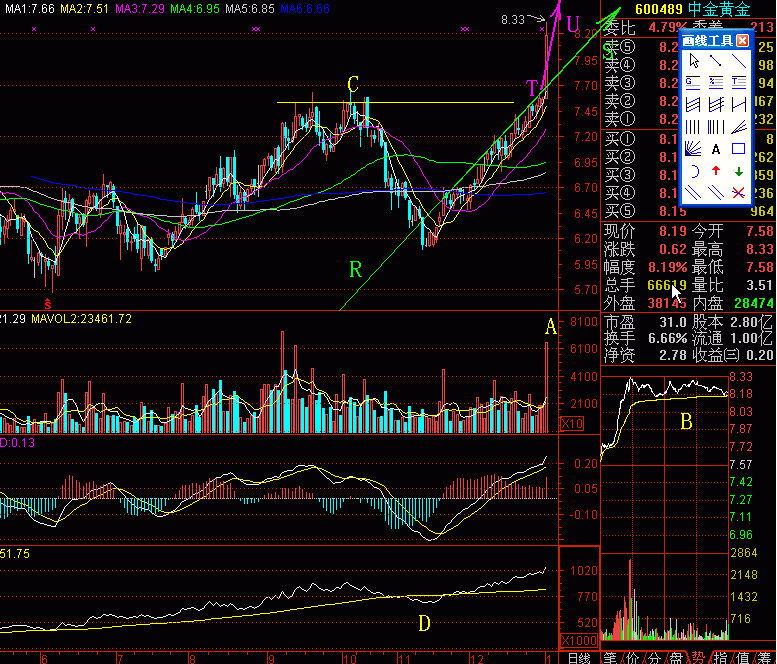Open the 笔 tick details tab
777x664 pixels.
click(x=611, y=657)
